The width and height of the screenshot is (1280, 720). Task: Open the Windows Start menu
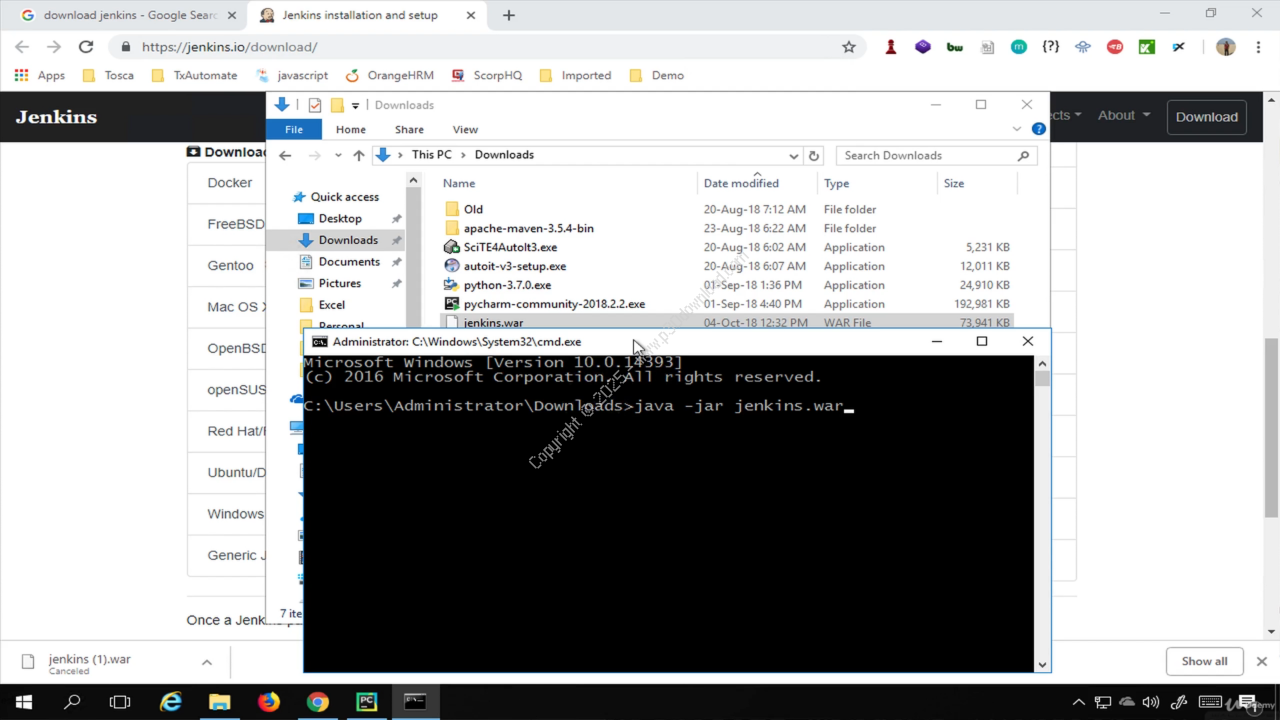coord(24,702)
